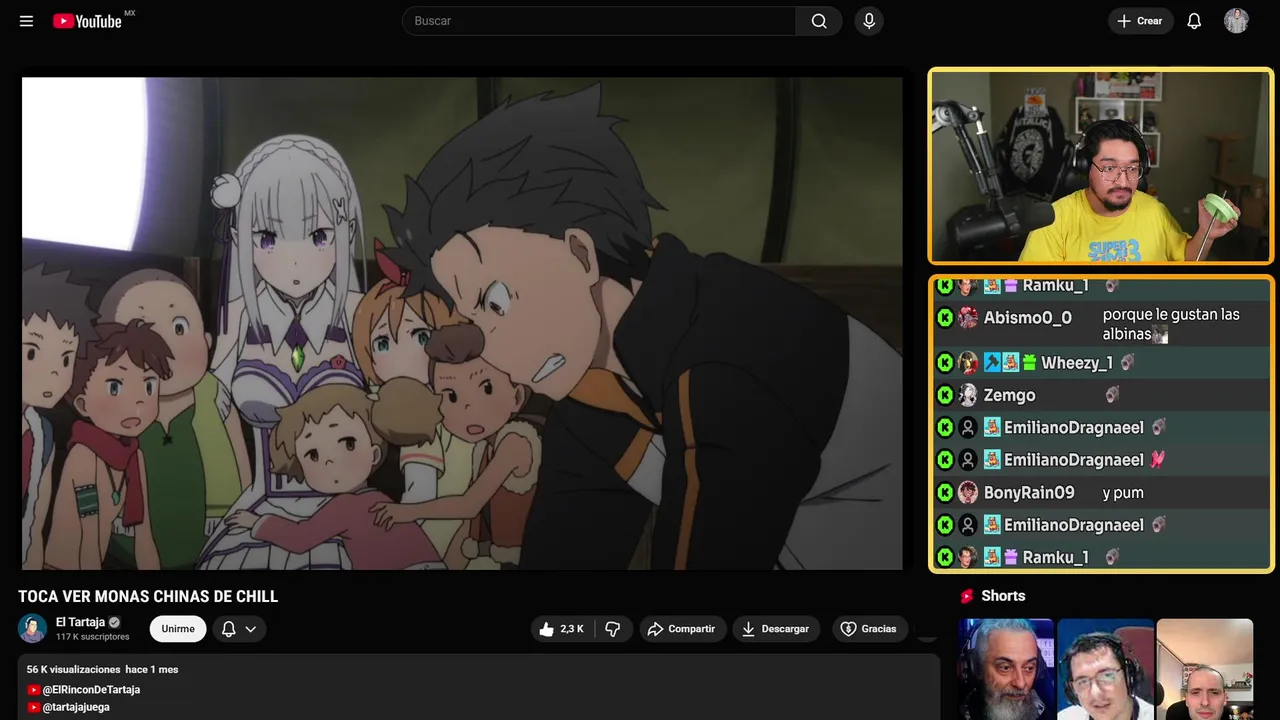
Task: Click the Kick icon beside Wheezy_1
Action: pos(945,363)
